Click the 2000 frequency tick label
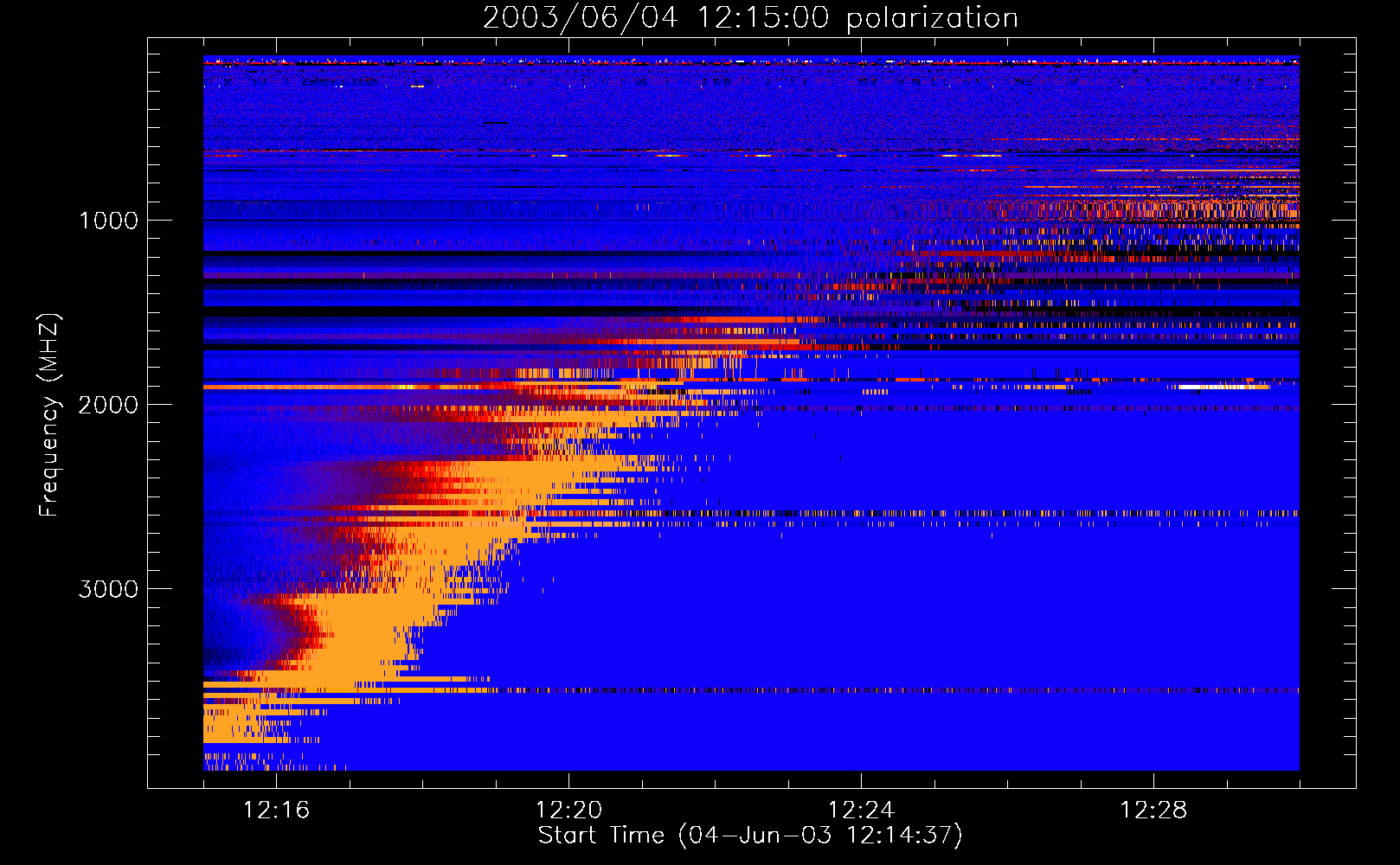This screenshot has height=865, width=1400. click(108, 405)
